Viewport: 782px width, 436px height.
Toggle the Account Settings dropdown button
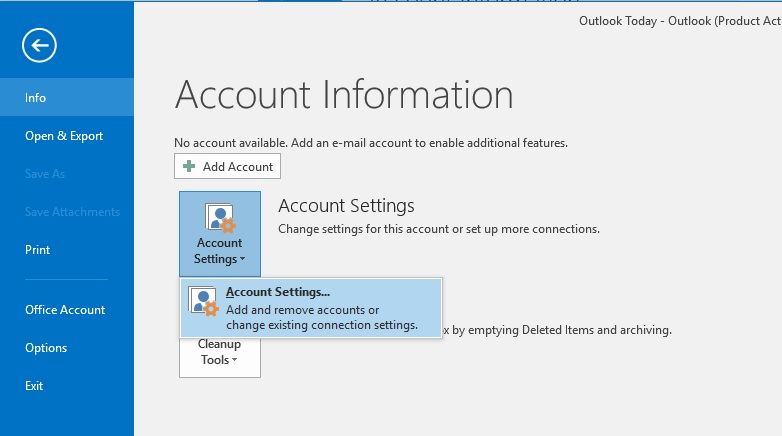[220, 233]
